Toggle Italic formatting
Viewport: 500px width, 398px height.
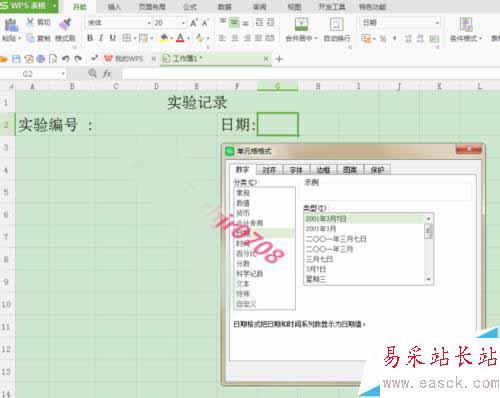[101, 38]
